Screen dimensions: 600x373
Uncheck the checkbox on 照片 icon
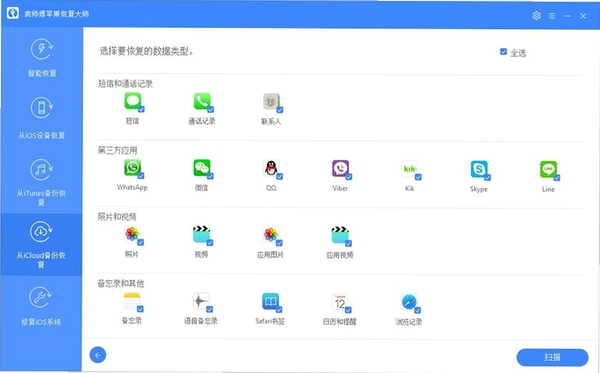click(140, 242)
